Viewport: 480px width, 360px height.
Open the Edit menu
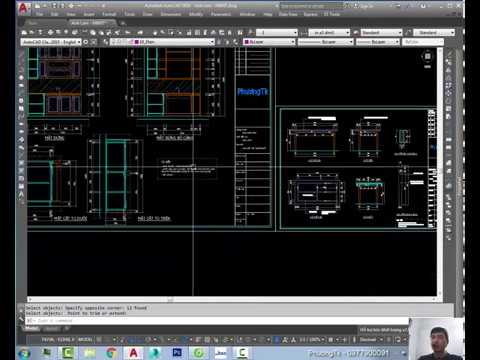55,14
